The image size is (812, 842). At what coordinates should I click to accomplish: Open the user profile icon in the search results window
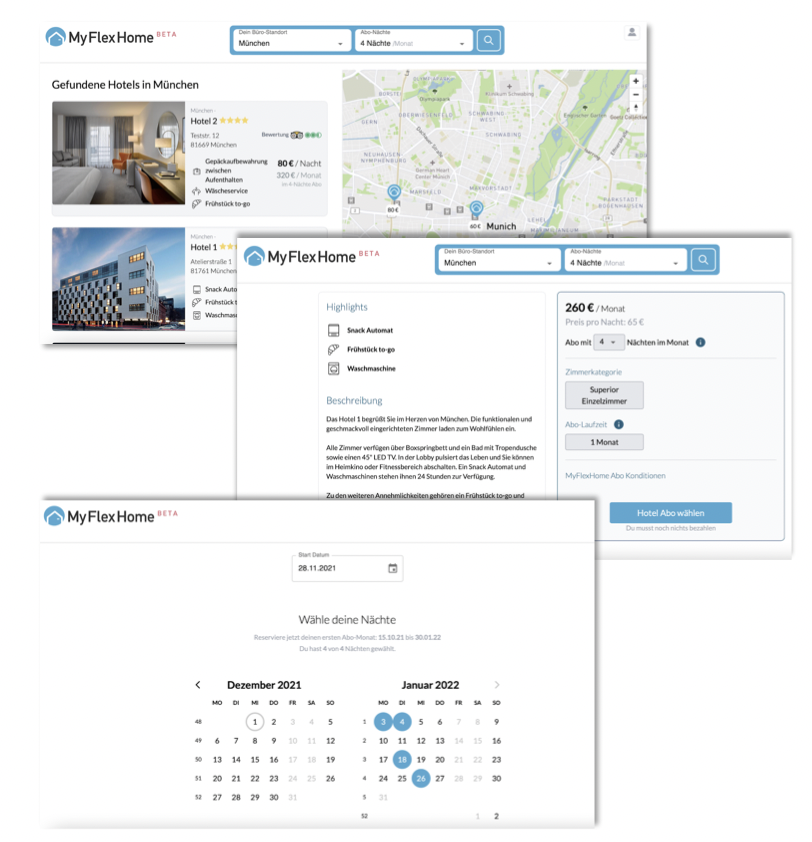tap(632, 32)
